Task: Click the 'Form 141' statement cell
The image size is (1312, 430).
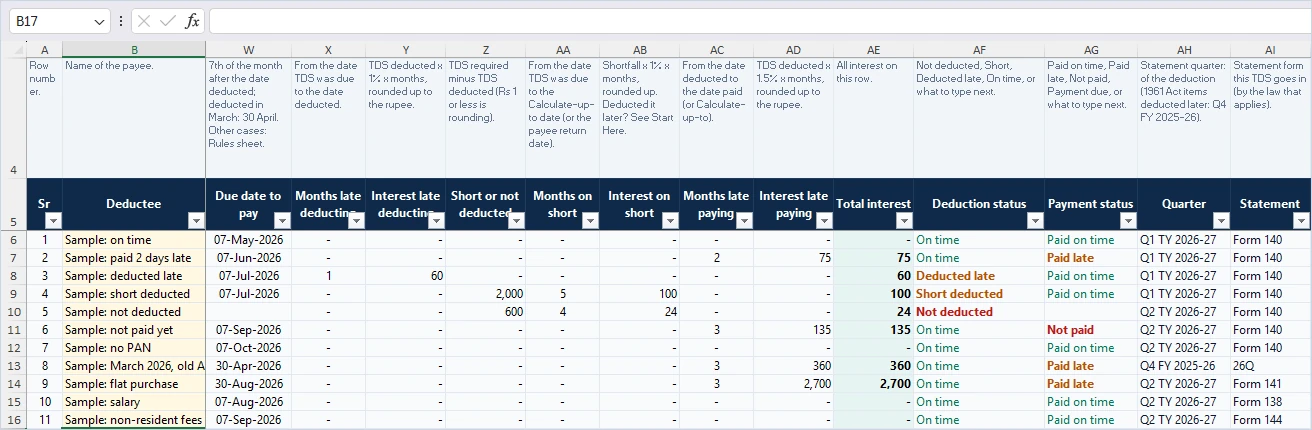Action: point(1270,384)
